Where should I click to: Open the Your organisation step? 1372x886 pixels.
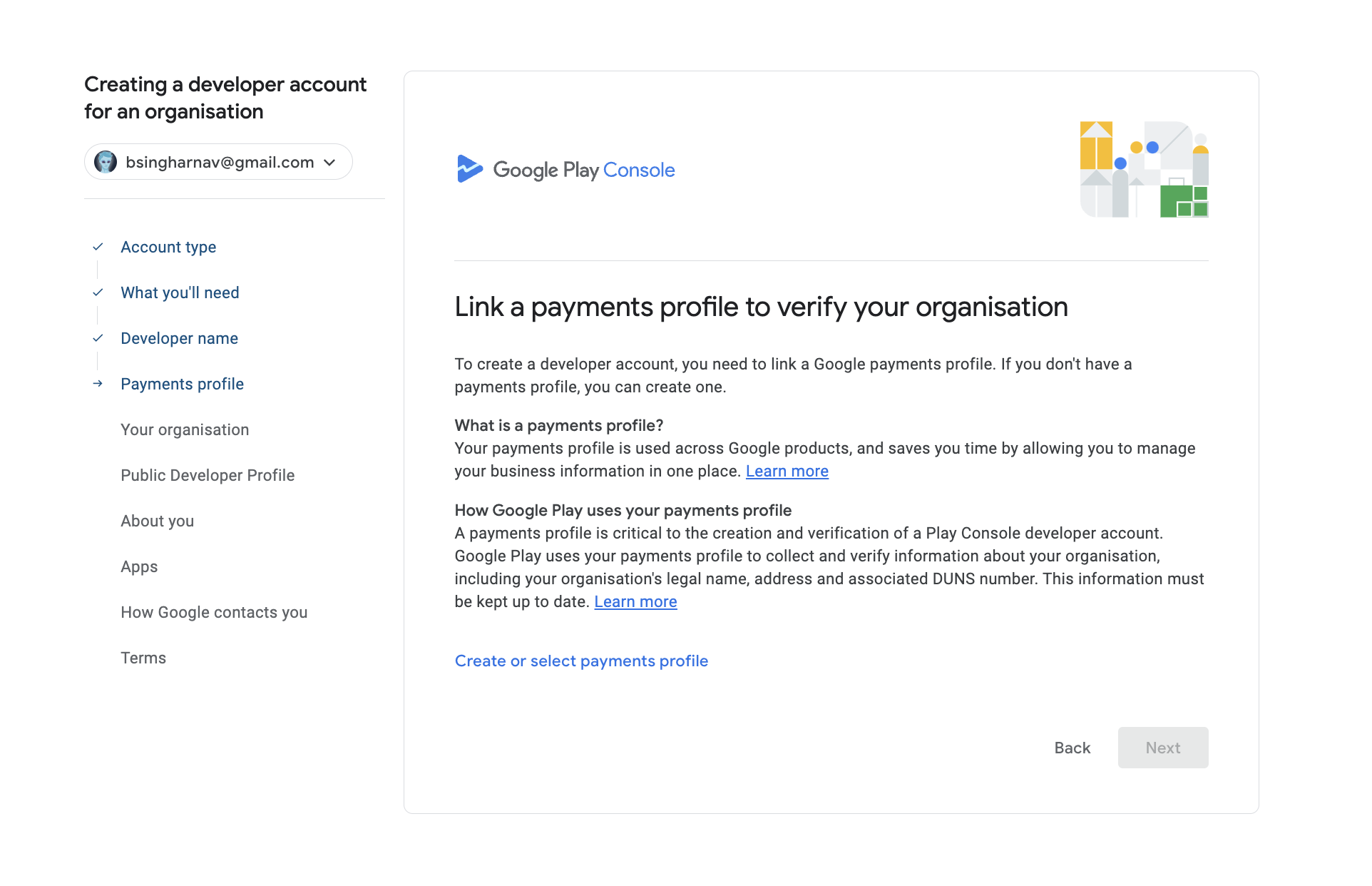point(185,429)
